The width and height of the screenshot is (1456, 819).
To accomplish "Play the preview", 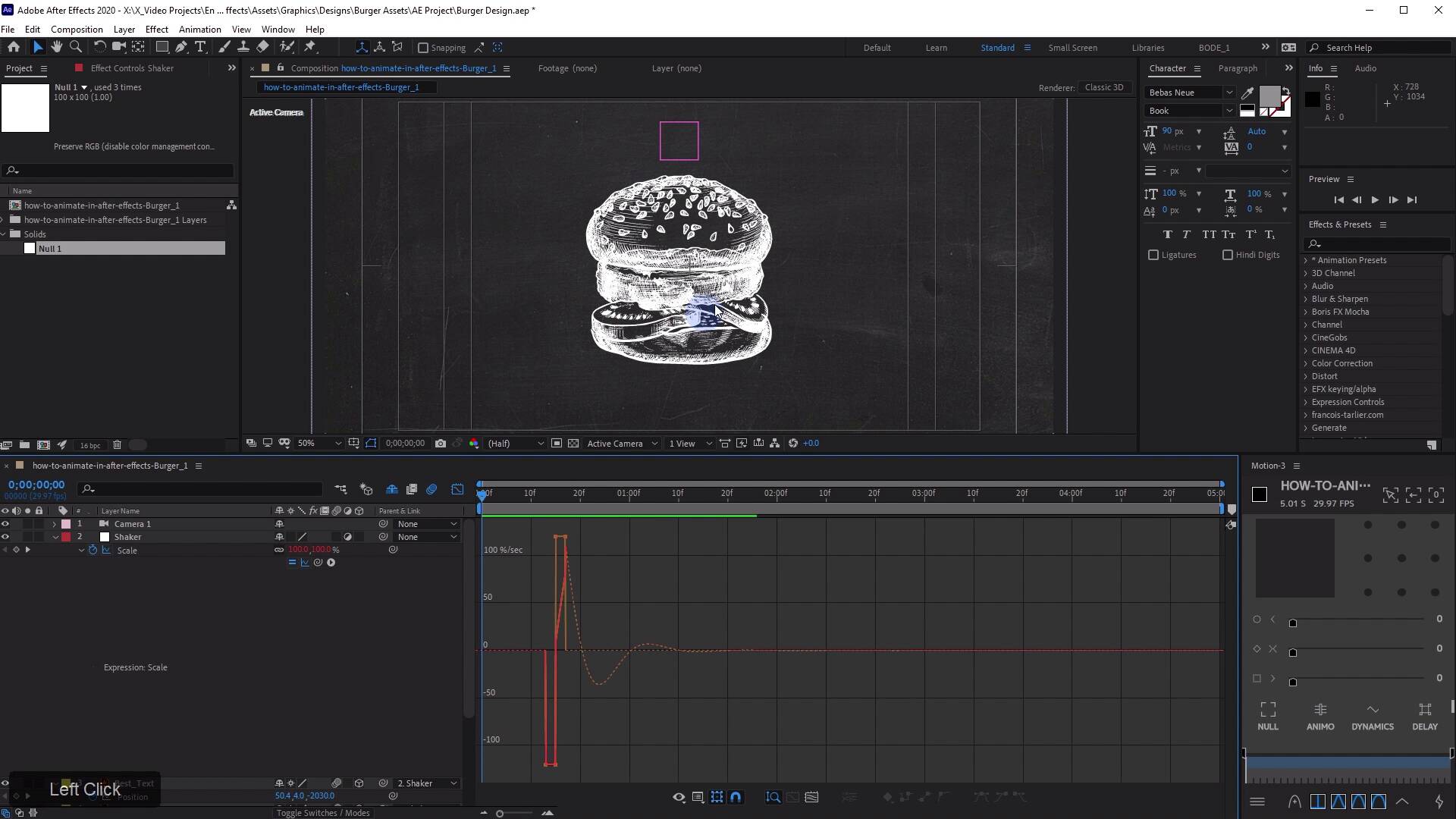I will (1375, 200).
